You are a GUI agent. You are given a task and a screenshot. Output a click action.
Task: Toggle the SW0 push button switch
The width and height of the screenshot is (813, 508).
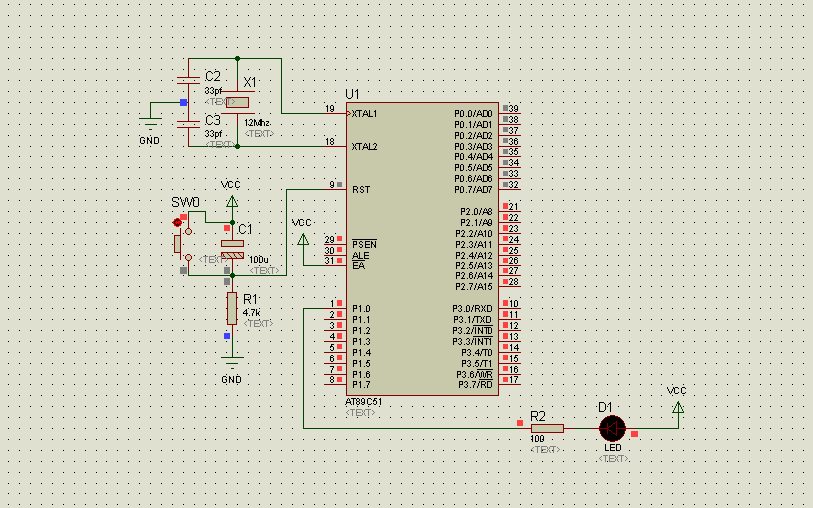[183, 243]
